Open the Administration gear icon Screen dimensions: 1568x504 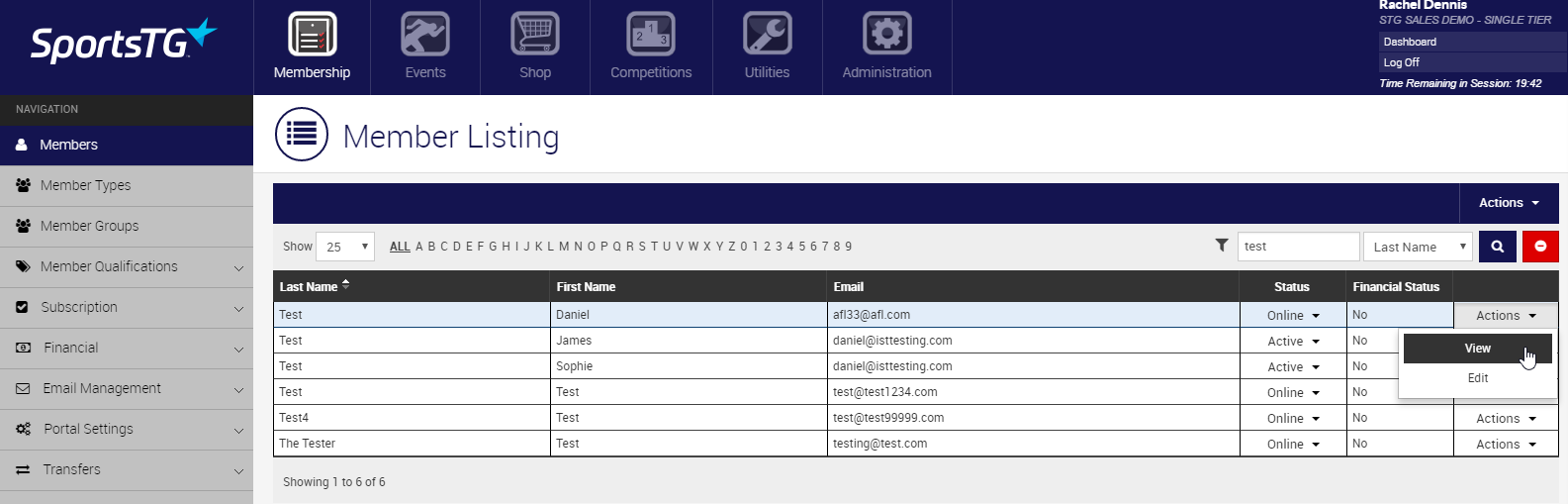pos(887,35)
